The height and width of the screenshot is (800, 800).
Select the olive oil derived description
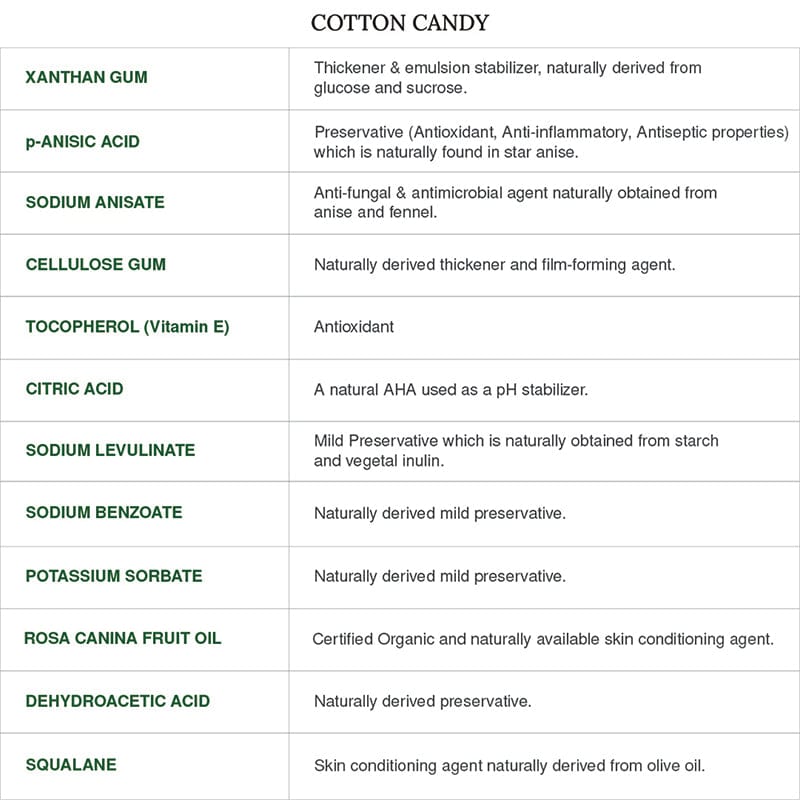tap(509, 766)
